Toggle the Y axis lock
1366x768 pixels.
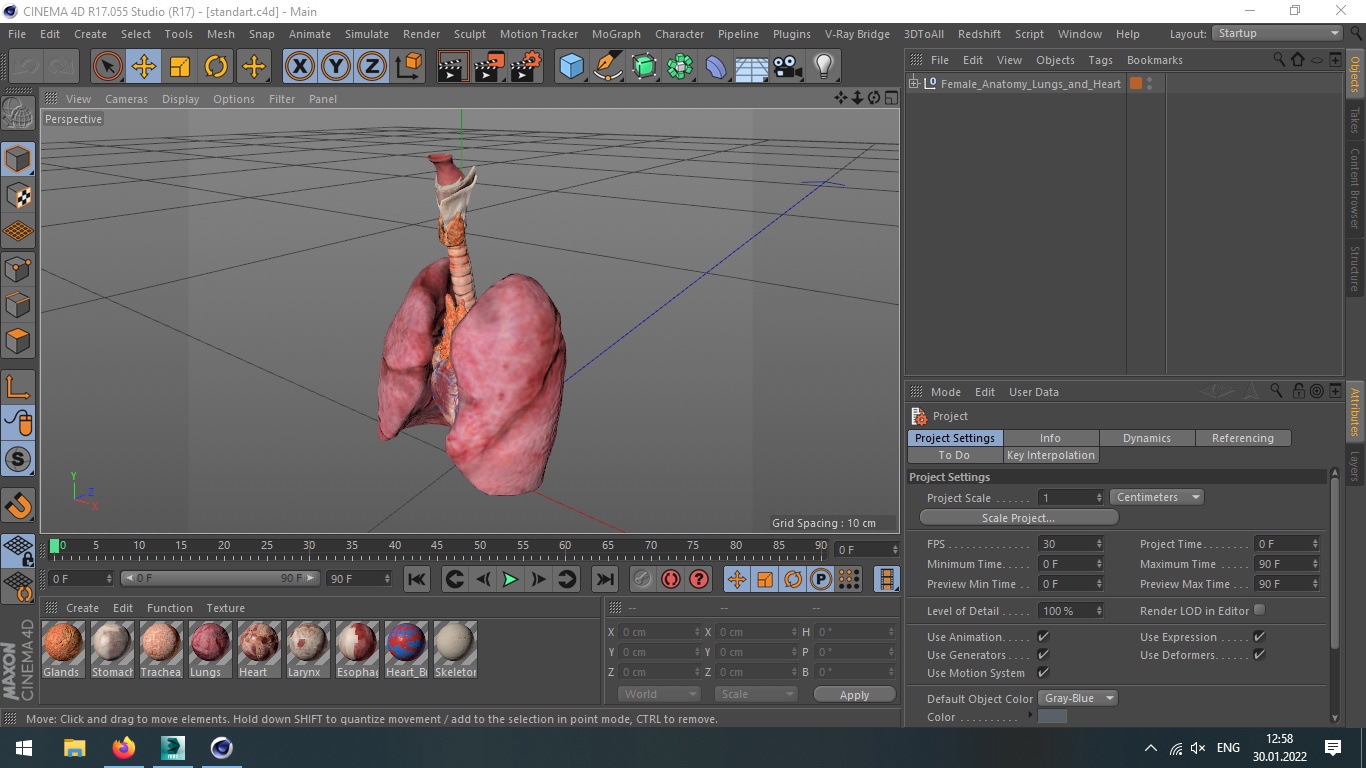point(336,67)
